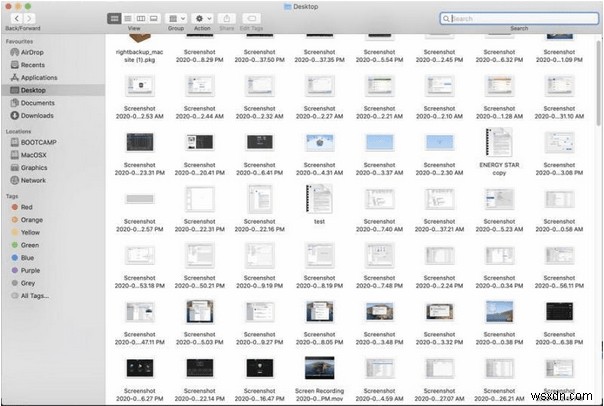Click the vertical scrollbar thumb
The width and height of the screenshot is (604, 406).
point(598,82)
